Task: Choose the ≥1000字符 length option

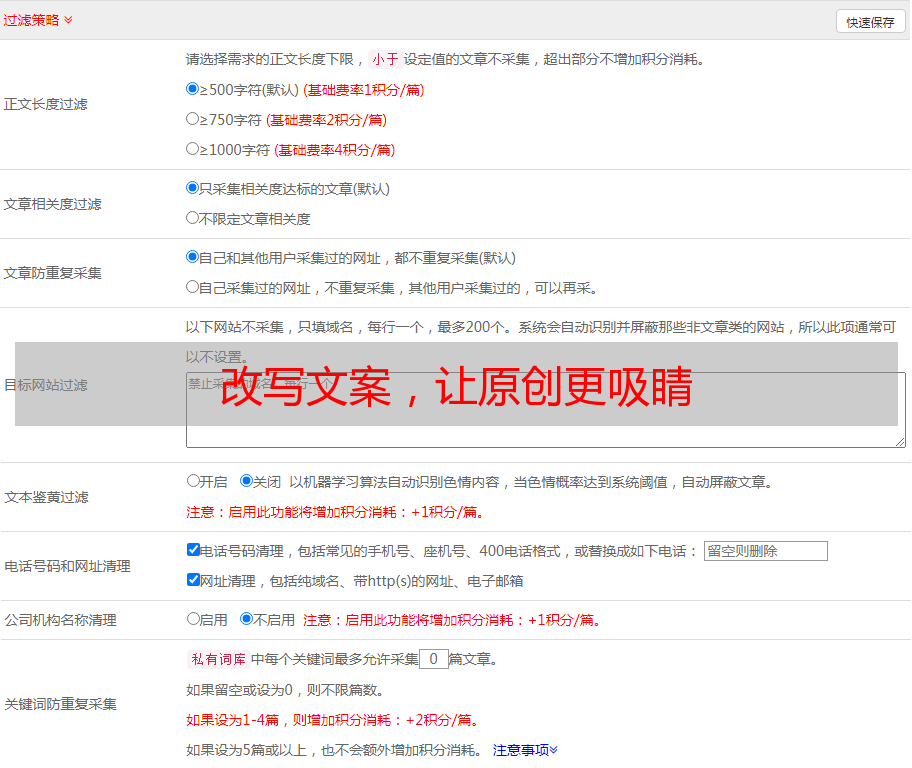Action: [193, 149]
